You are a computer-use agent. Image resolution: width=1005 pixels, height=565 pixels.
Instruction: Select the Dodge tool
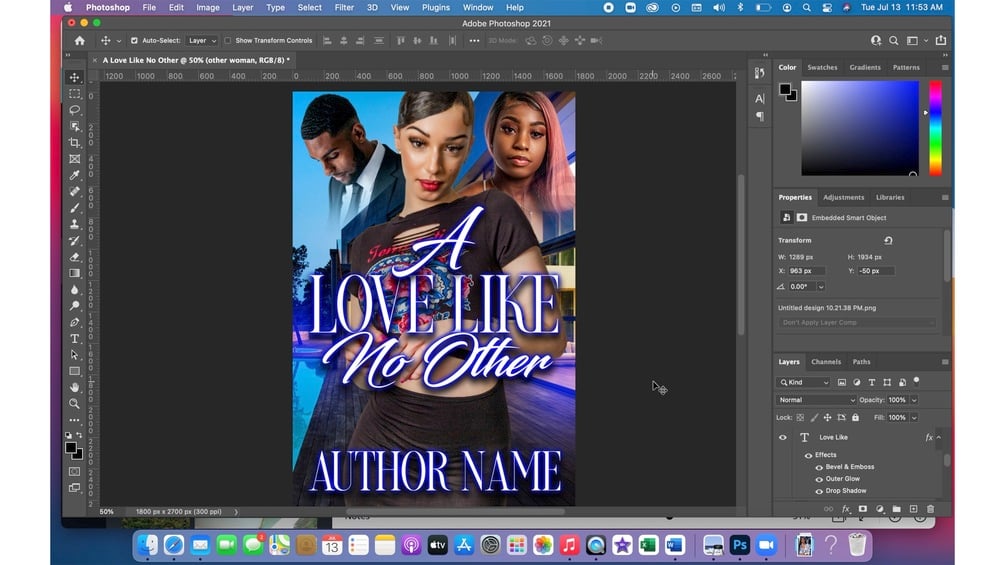click(x=74, y=306)
